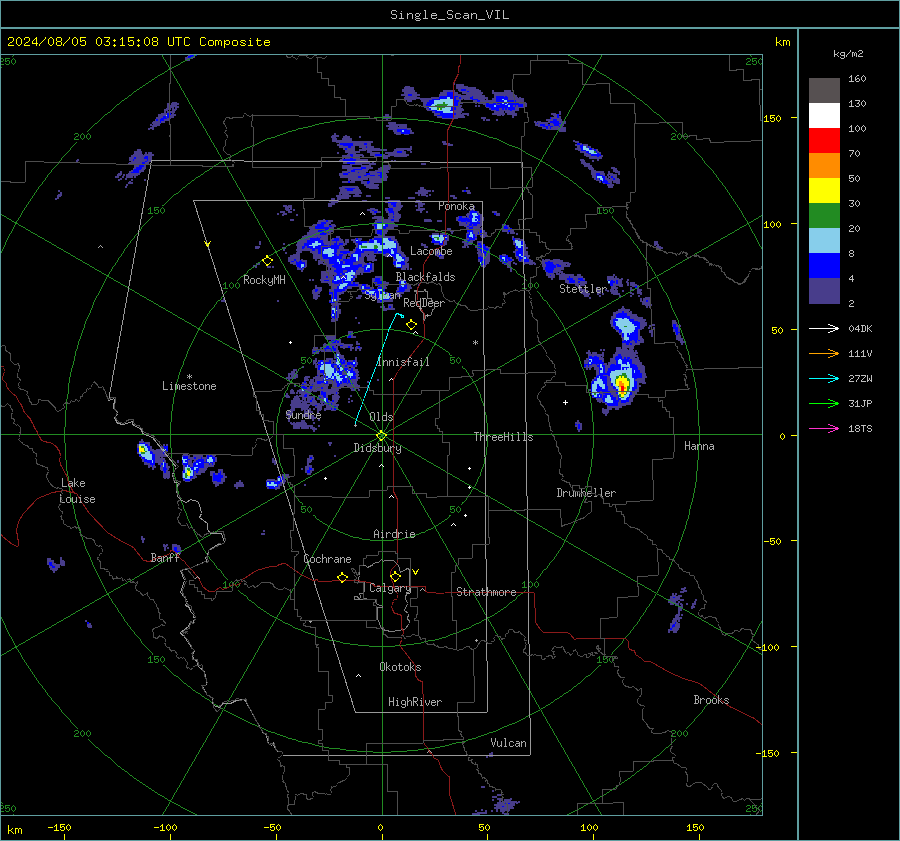Click the Strathmore map label
The width and height of the screenshot is (900, 841).
486,592
